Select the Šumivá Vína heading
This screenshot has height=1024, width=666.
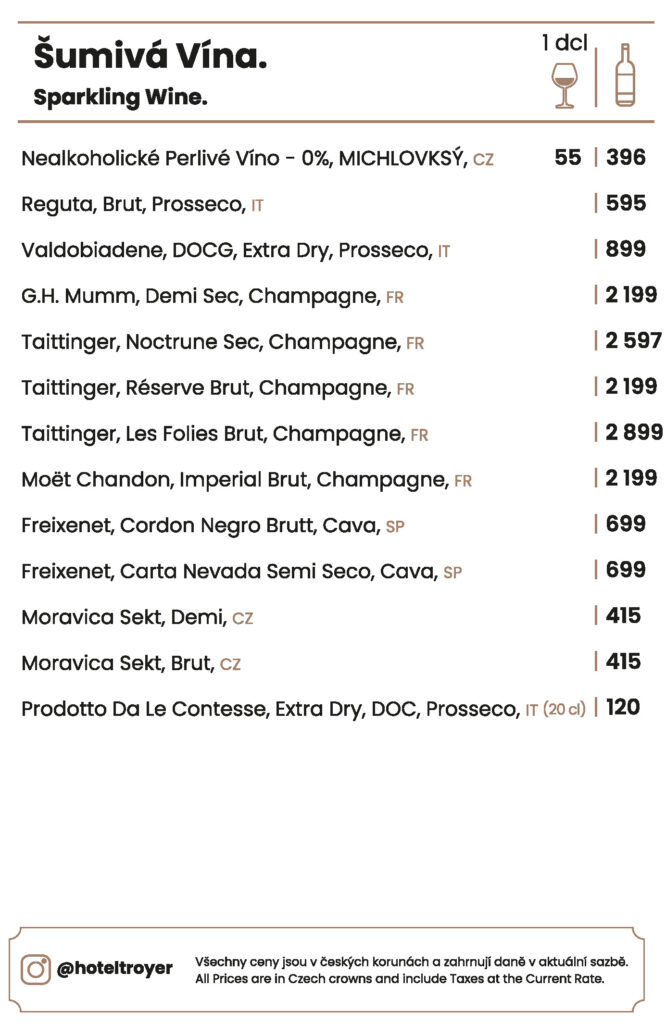point(150,56)
